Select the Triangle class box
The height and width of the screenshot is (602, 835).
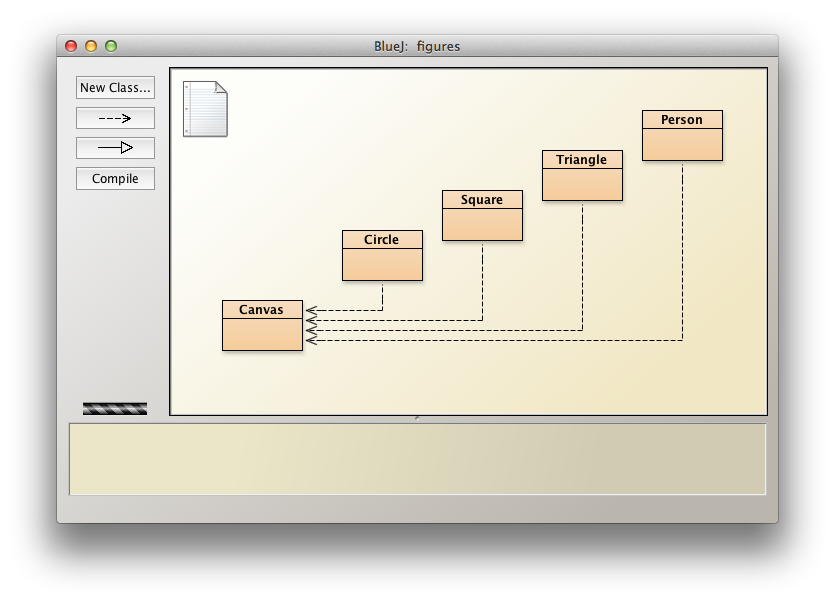click(582, 184)
